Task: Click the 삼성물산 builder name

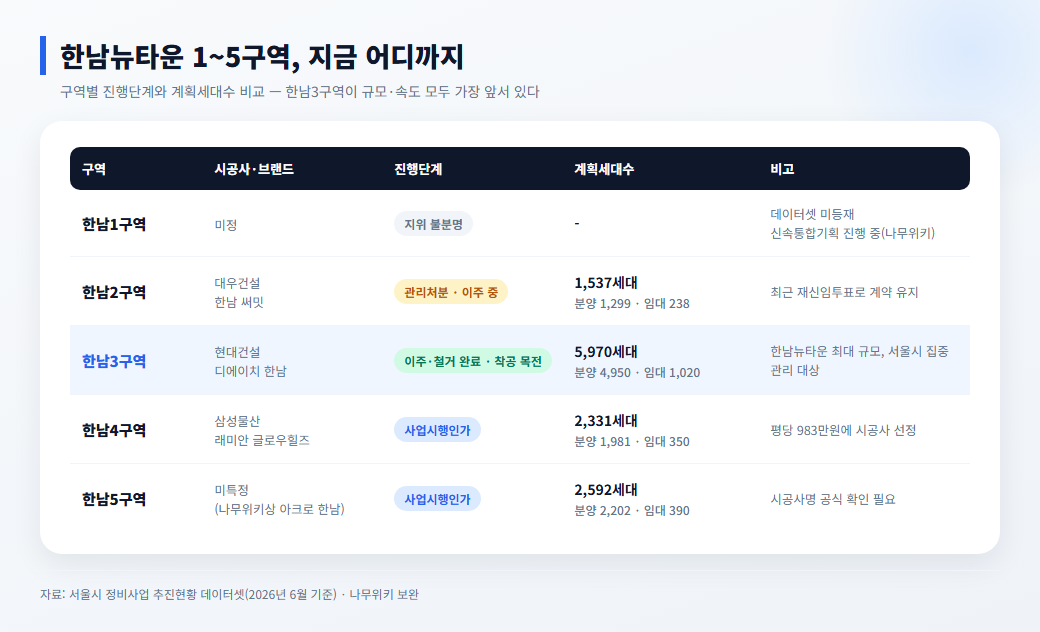Action: (x=237, y=421)
